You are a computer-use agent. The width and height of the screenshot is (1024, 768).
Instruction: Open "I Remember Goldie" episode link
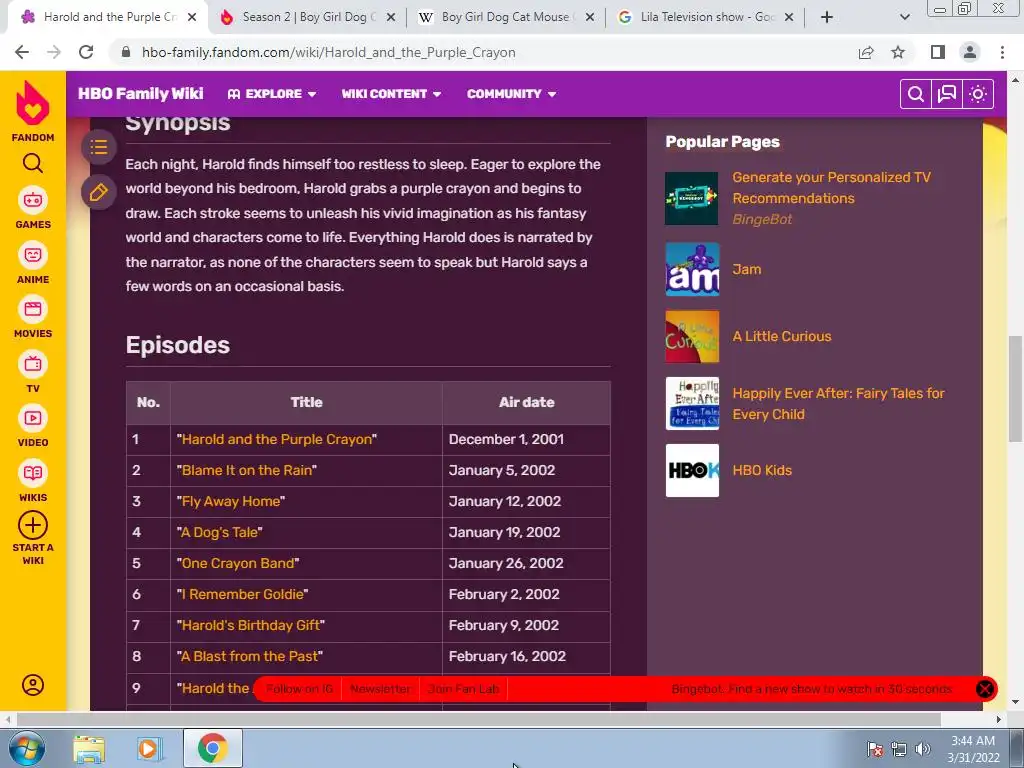pos(242,594)
